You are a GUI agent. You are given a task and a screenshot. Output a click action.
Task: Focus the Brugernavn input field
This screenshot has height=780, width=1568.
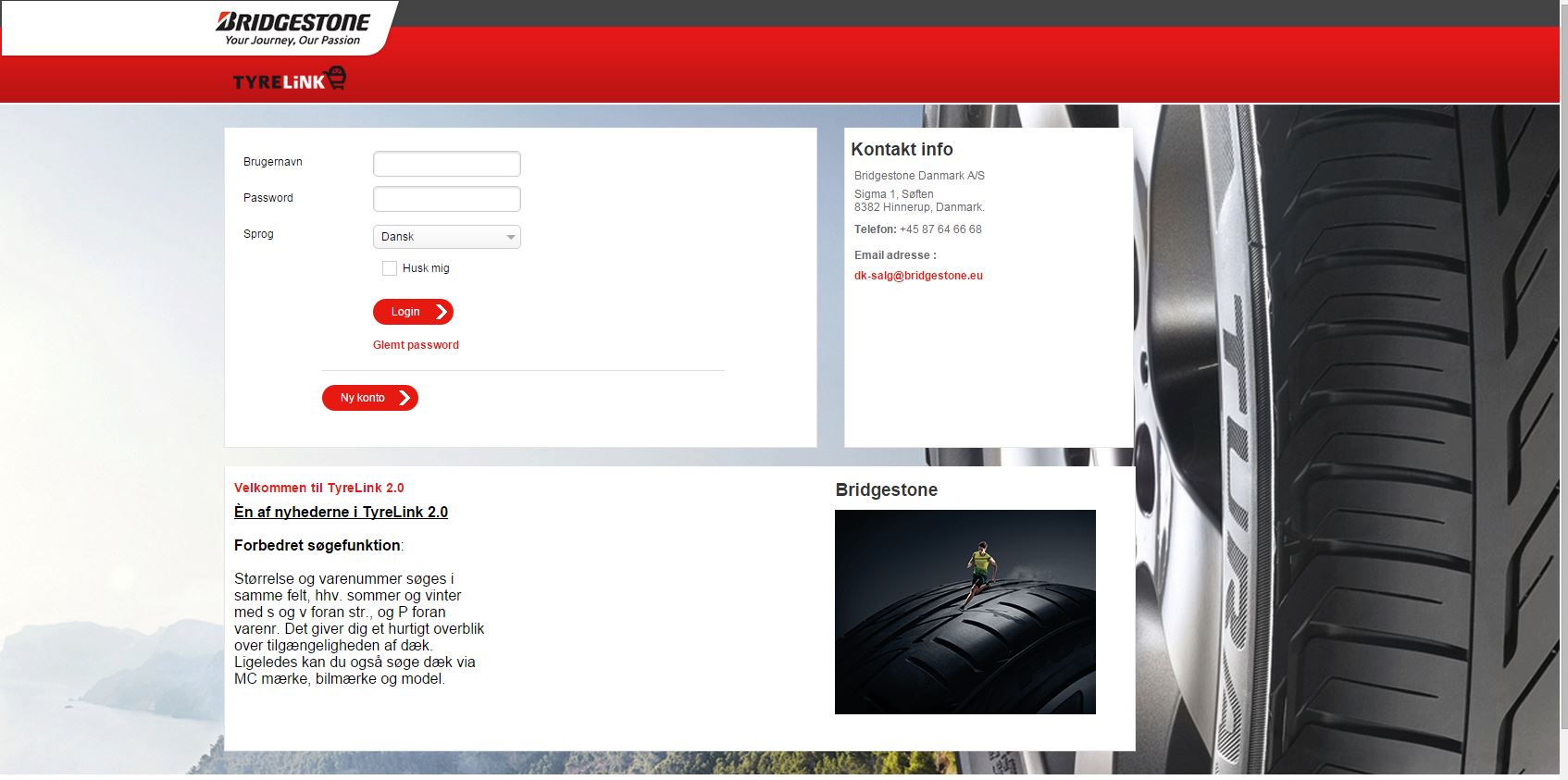click(446, 164)
